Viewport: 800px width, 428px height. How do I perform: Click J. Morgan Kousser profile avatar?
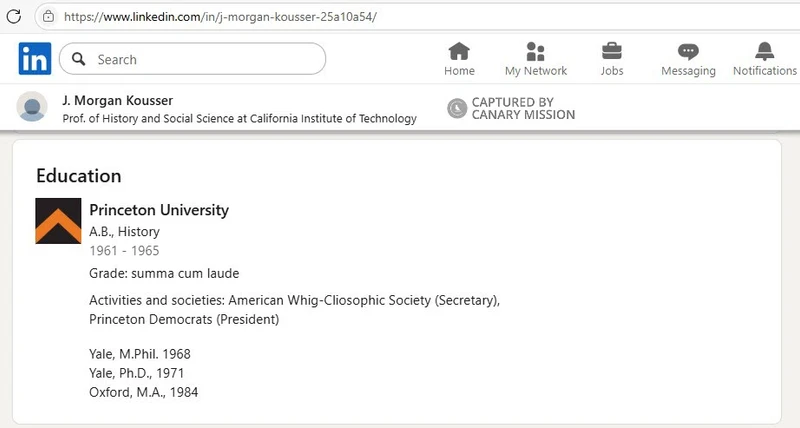click(x=32, y=106)
